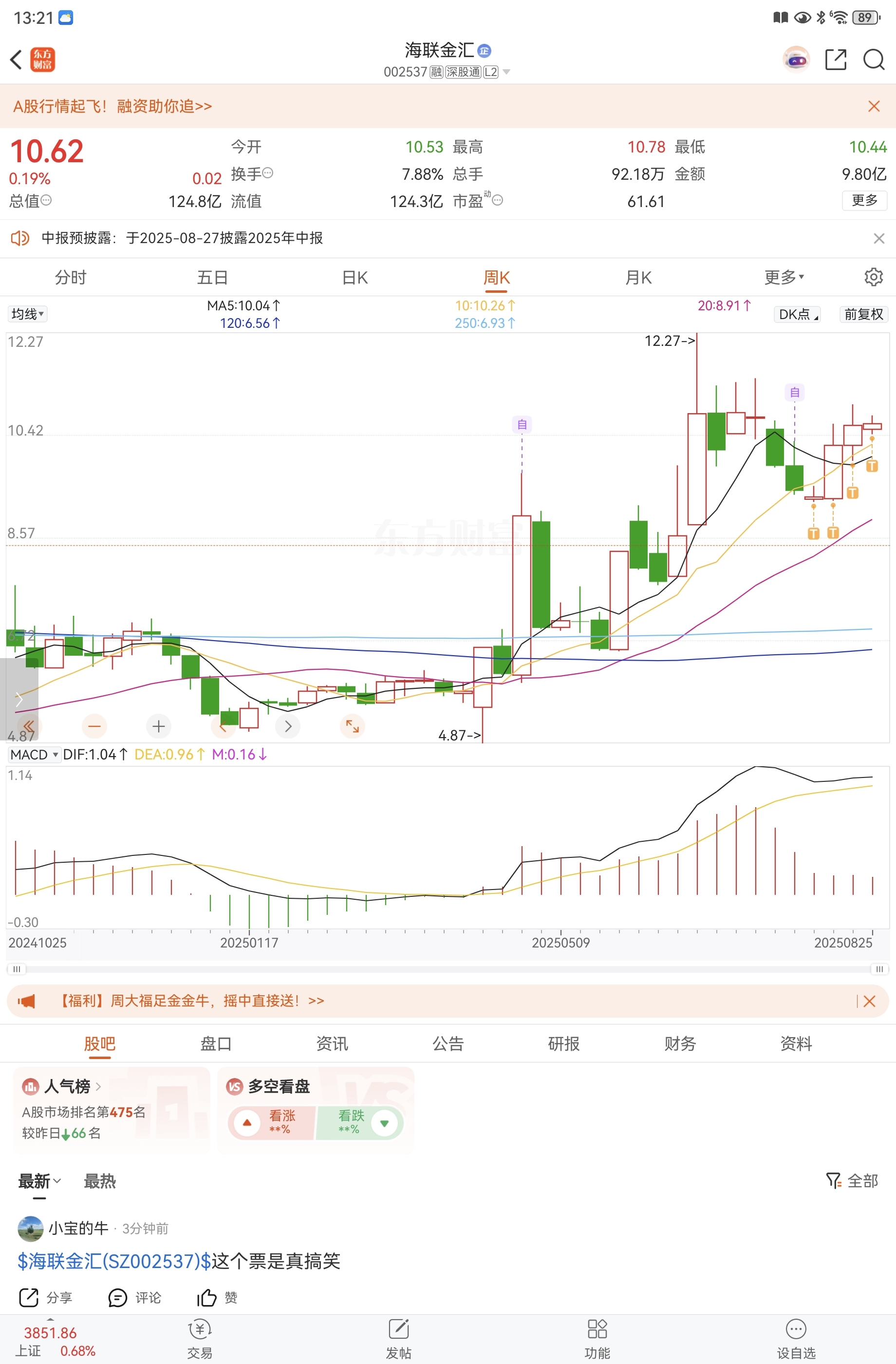
Task: Open the 交易 trading button
Action: click(x=199, y=1340)
